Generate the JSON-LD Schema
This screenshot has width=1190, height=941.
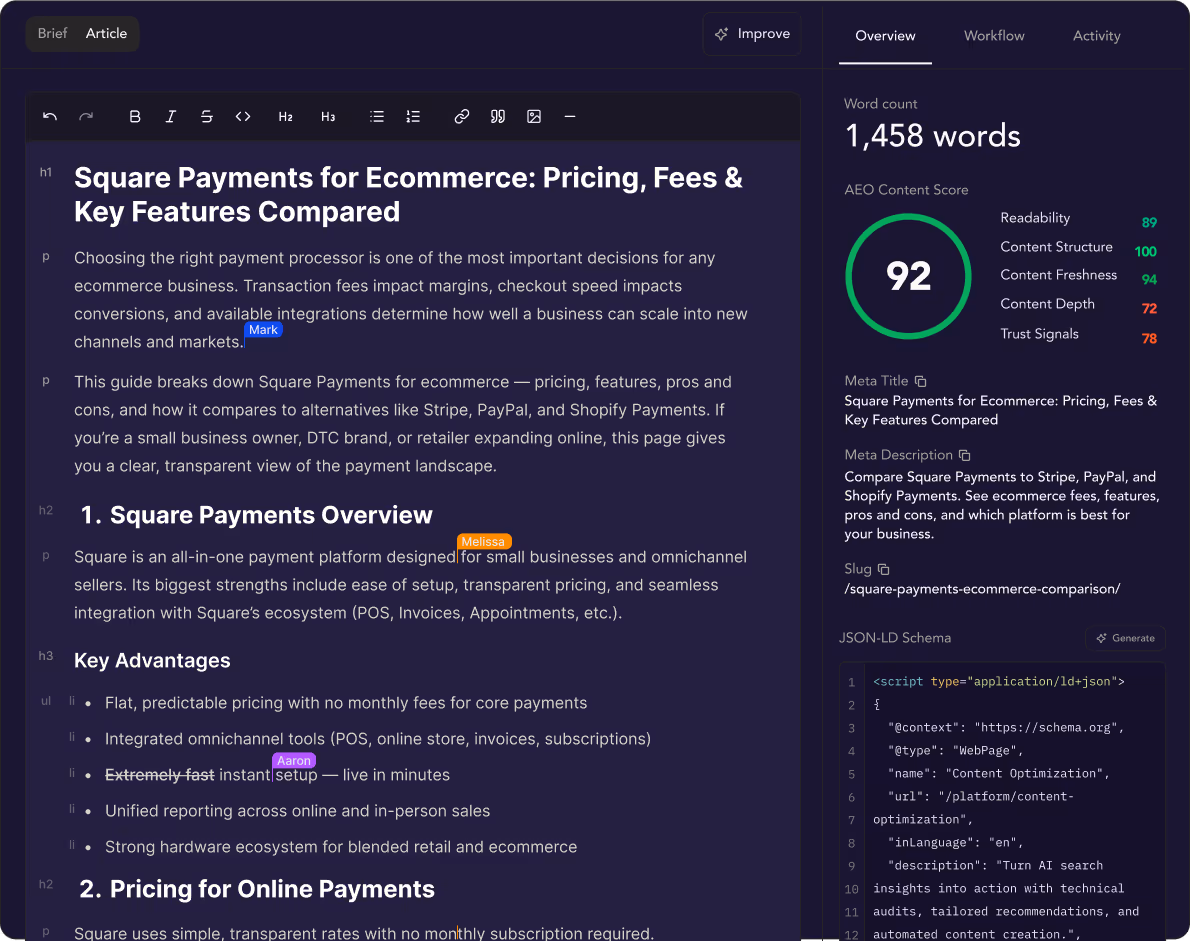[x=1125, y=637]
